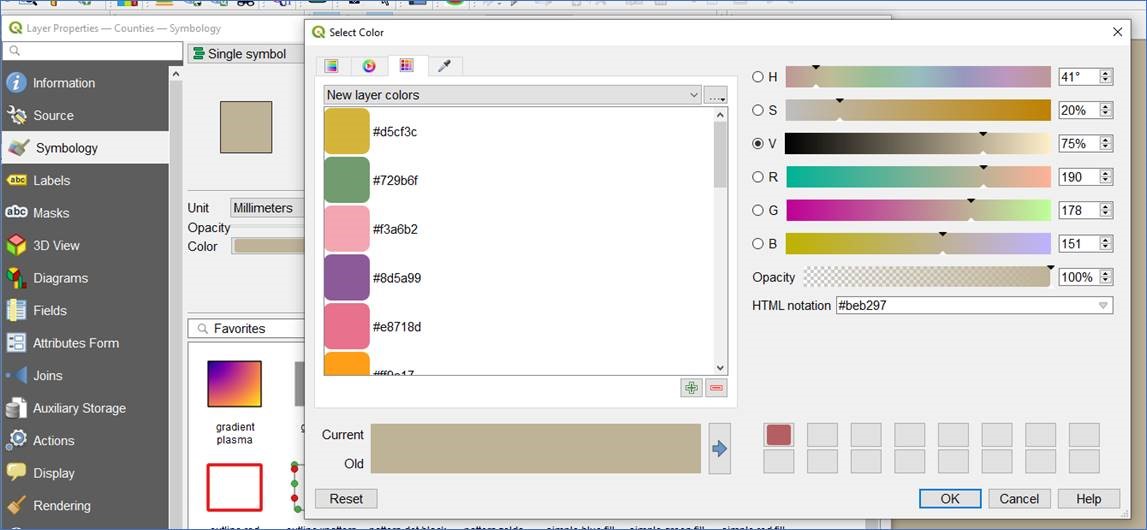Open Labels page in Layer Properties
This screenshot has height=530, width=1147.
tap(85, 181)
